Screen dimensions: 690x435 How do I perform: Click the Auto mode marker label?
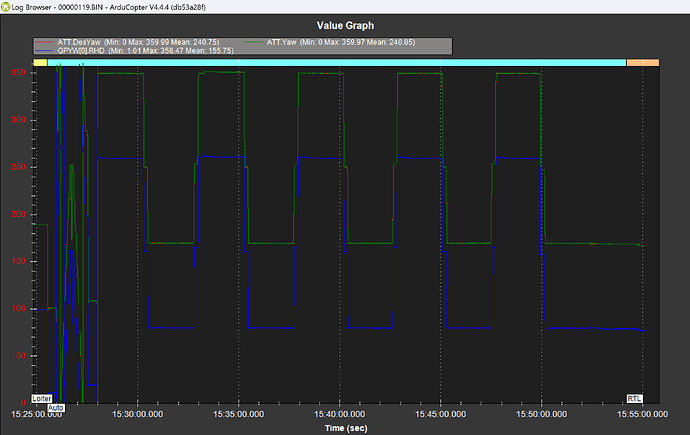(56, 408)
